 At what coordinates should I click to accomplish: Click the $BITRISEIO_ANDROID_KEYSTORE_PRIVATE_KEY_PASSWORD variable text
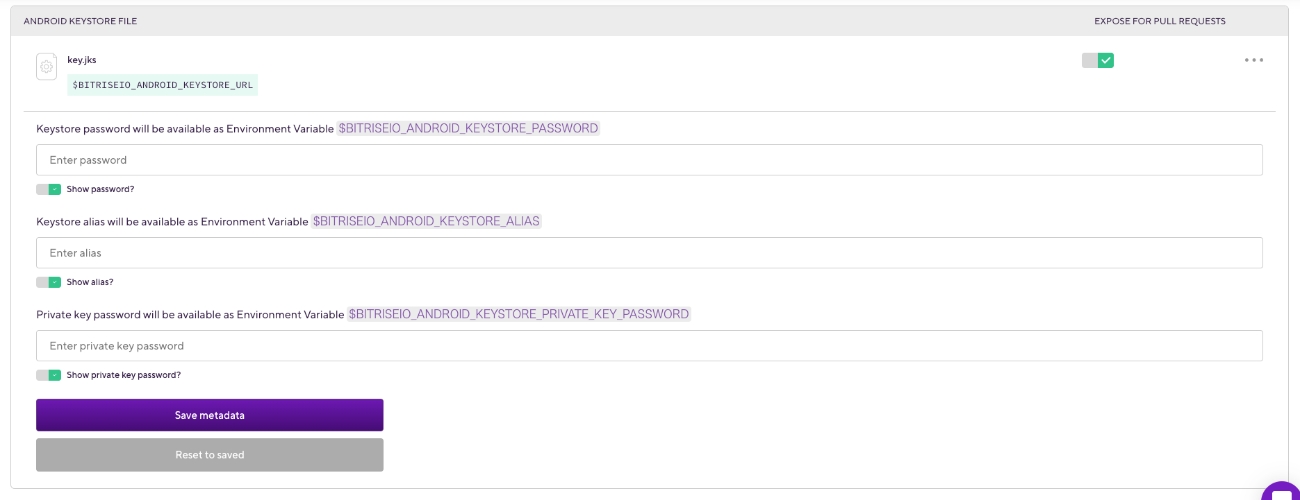tap(518, 314)
